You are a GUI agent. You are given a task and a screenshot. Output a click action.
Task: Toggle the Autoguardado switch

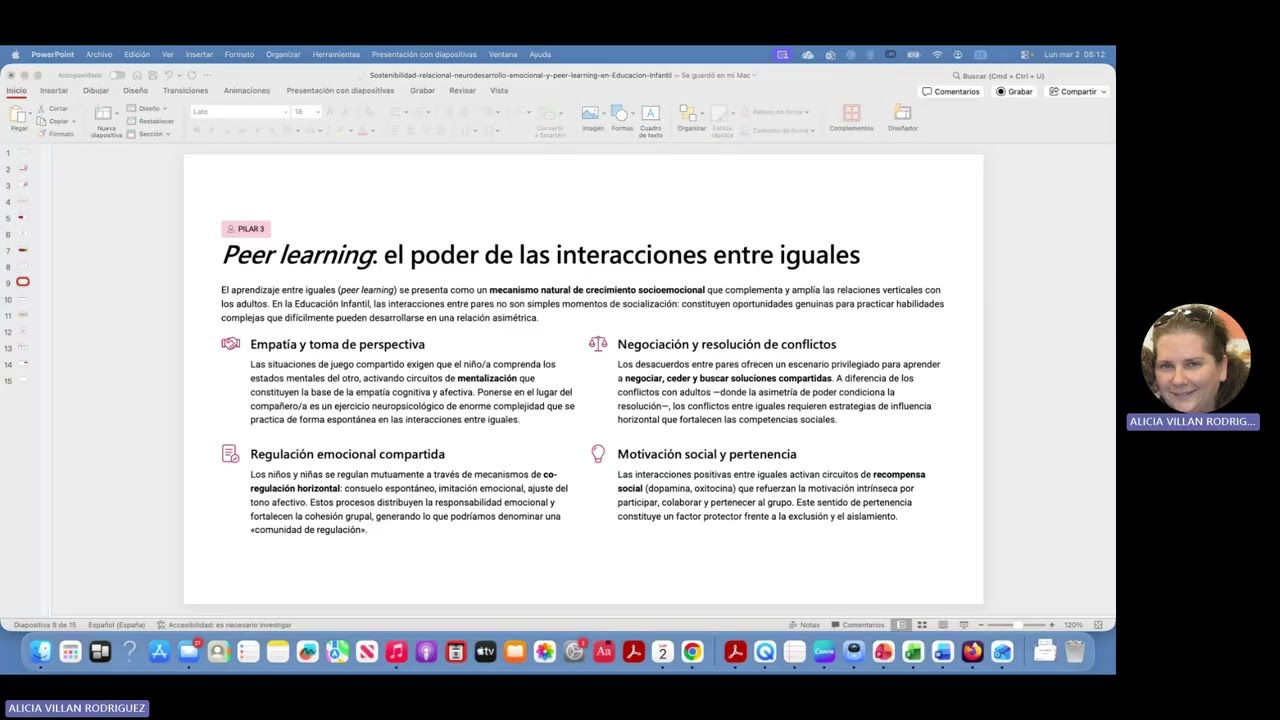click(117, 75)
